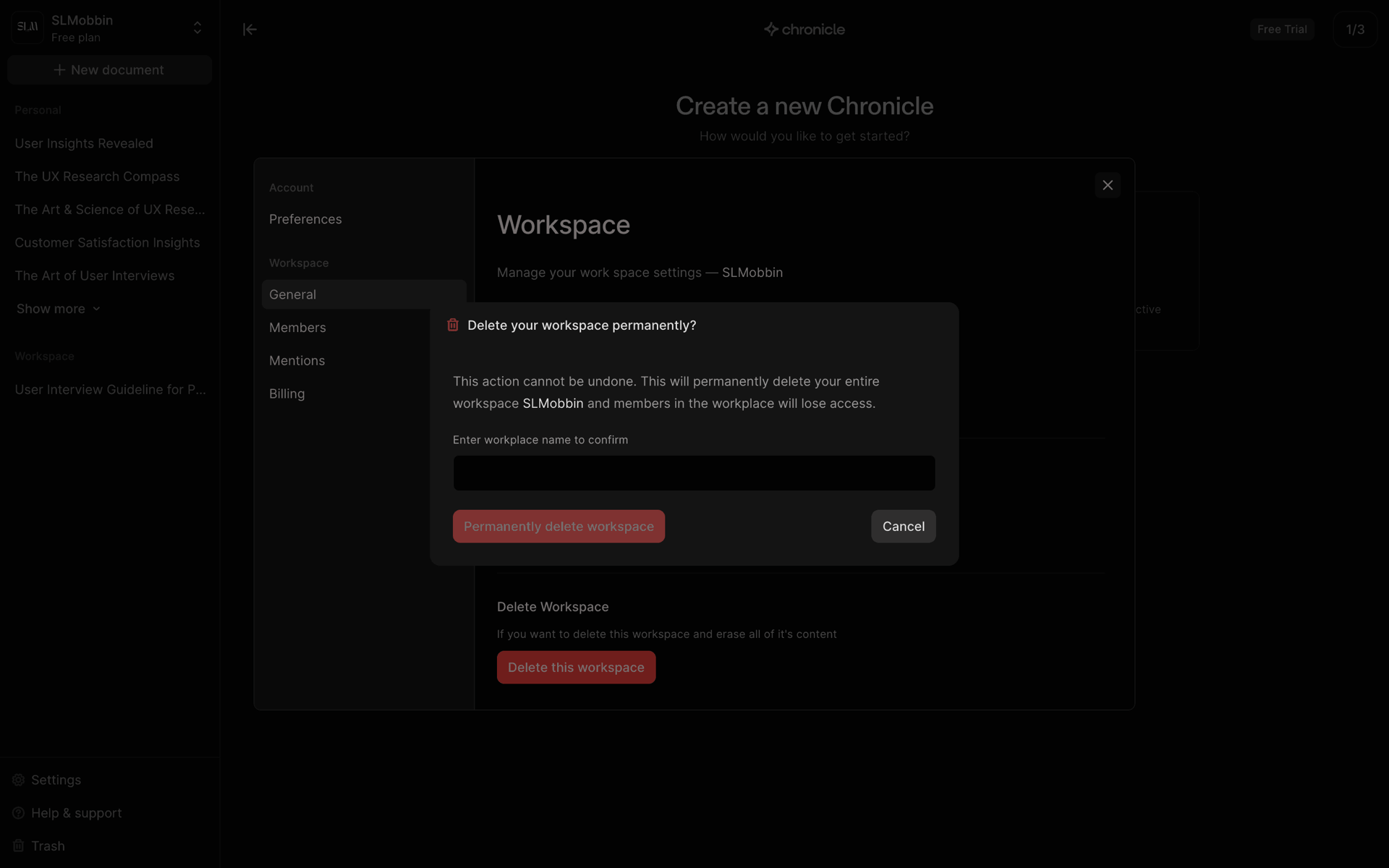Click the Trash bin icon in sidebar
The height and width of the screenshot is (868, 1389).
[19, 846]
